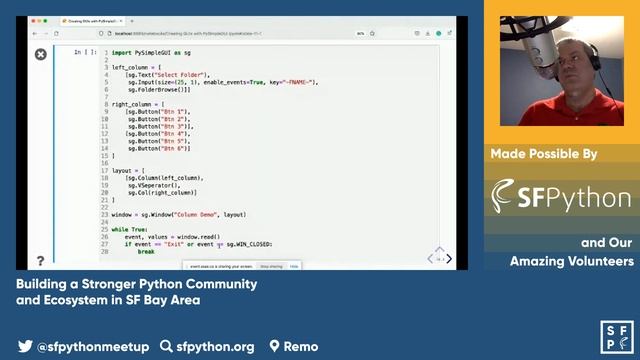Open the downloads icon in browser toolbar
The image size is (640, 360).
[x=428, y=33]
